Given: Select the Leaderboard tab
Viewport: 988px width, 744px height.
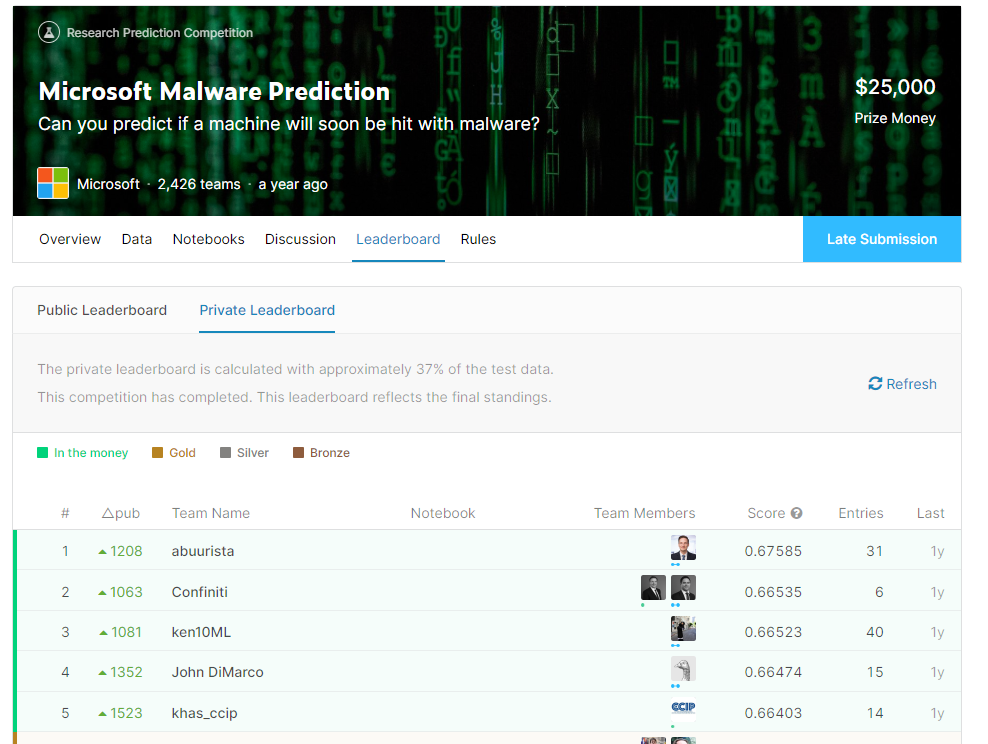Looking at the screenshot, I should [398, 239].
